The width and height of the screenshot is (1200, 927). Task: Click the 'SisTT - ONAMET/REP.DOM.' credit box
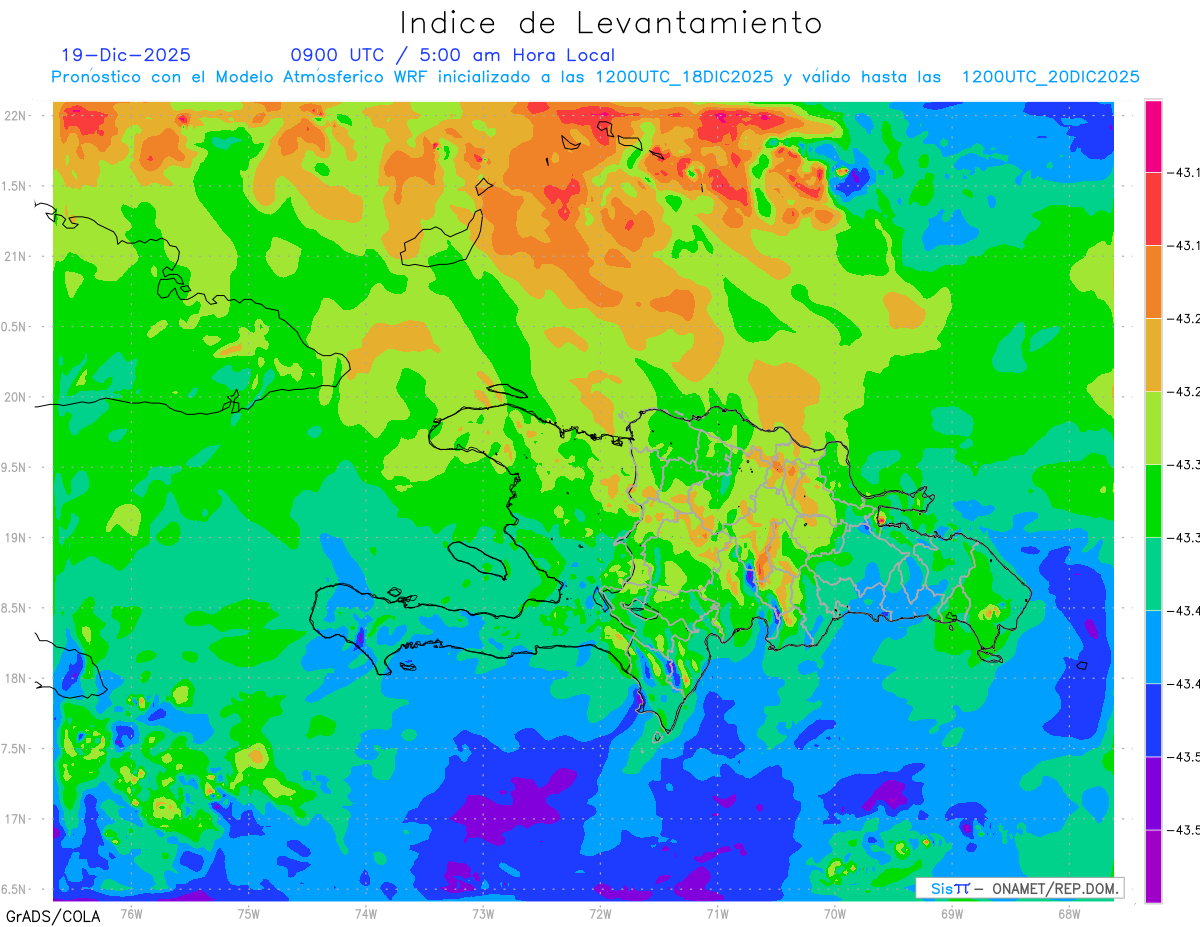click(x=1020, y=888)
